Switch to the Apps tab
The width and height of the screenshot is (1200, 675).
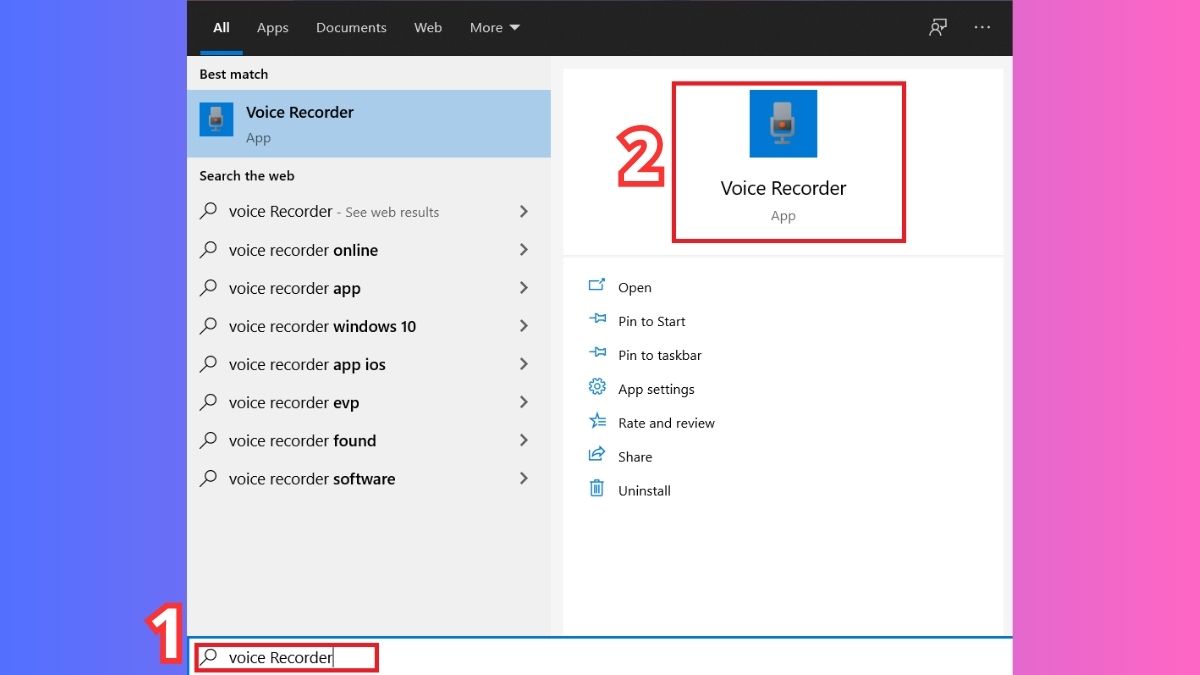coord(273,28)
